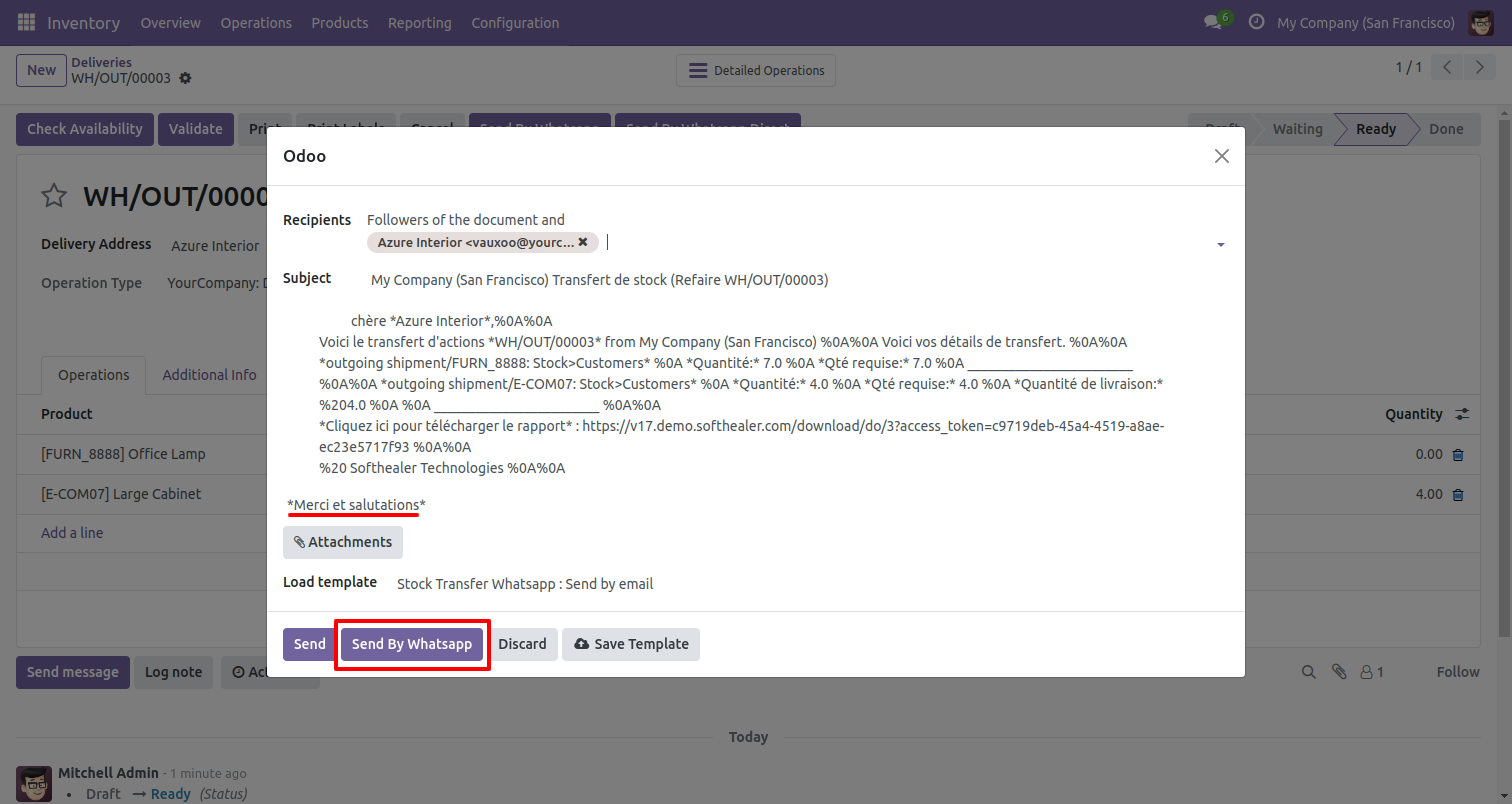Discard the message composer
This screenshot has width=1512, height=804.
[x=522, y=644]
